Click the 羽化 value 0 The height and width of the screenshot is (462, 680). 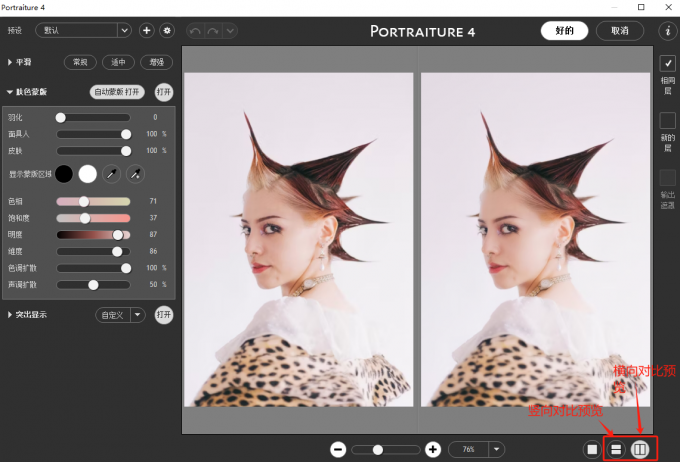pos(155,117)
